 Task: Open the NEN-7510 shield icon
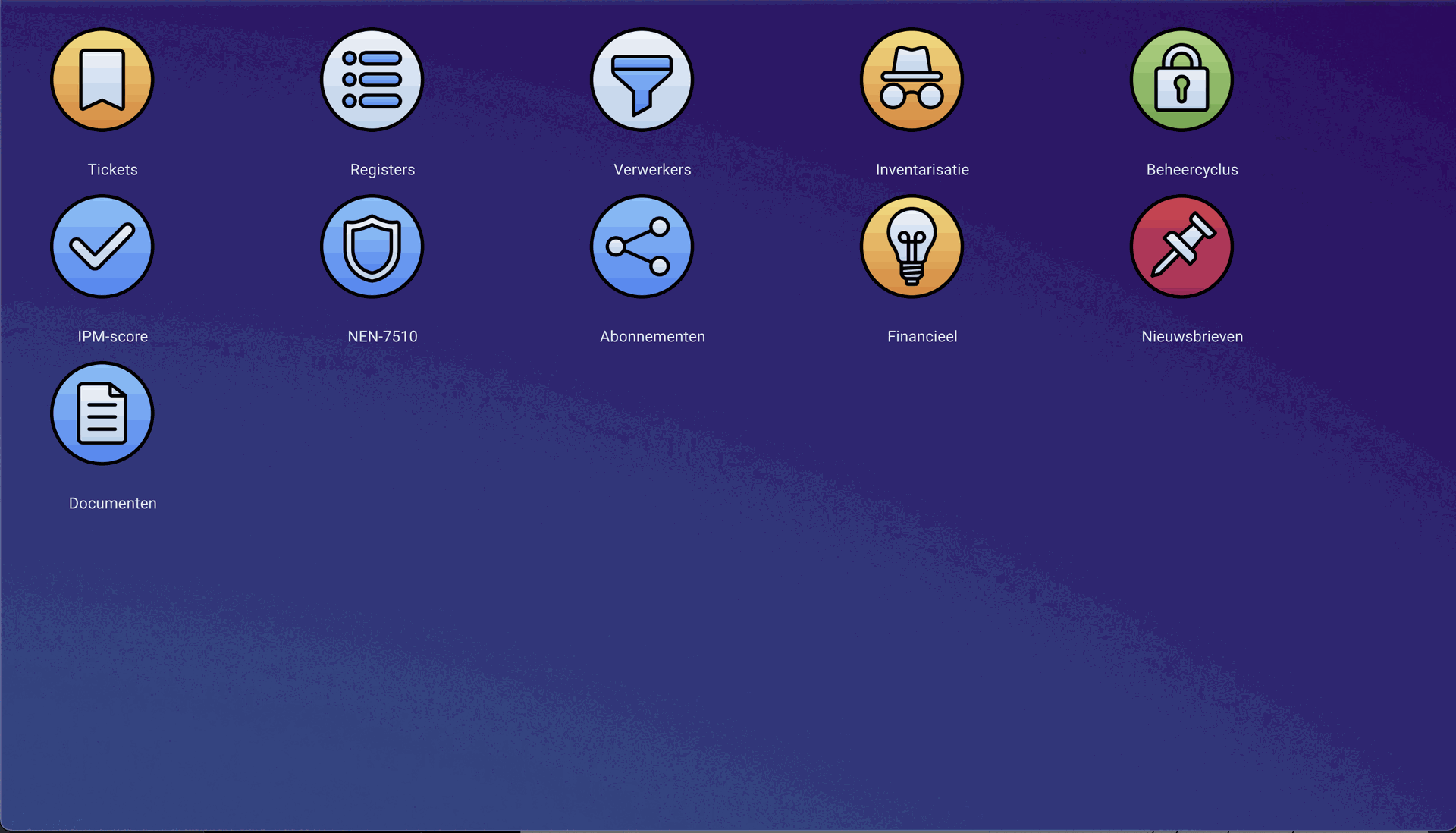coord(372,247)
